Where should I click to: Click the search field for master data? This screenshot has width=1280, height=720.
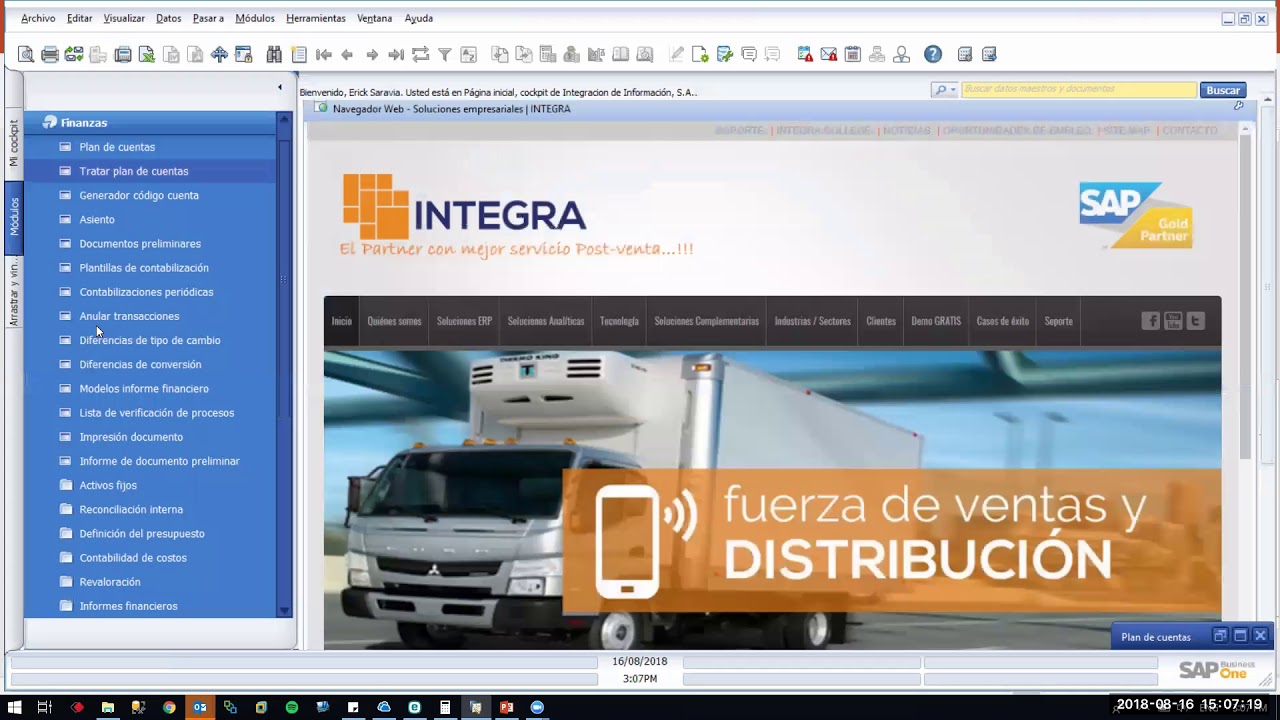click(x=1078, y=90)
